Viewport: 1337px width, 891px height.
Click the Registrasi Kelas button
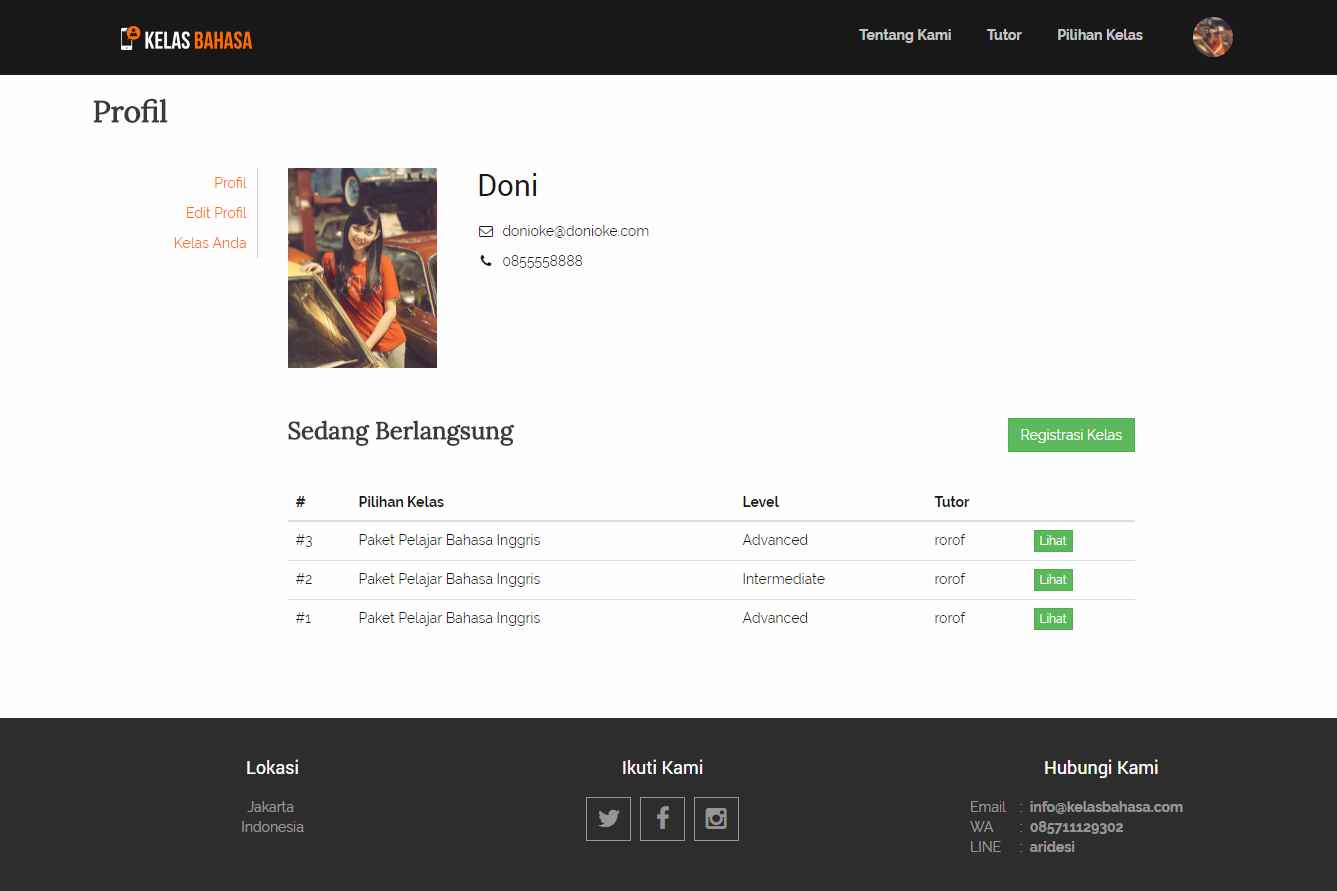pos(1071,435)
